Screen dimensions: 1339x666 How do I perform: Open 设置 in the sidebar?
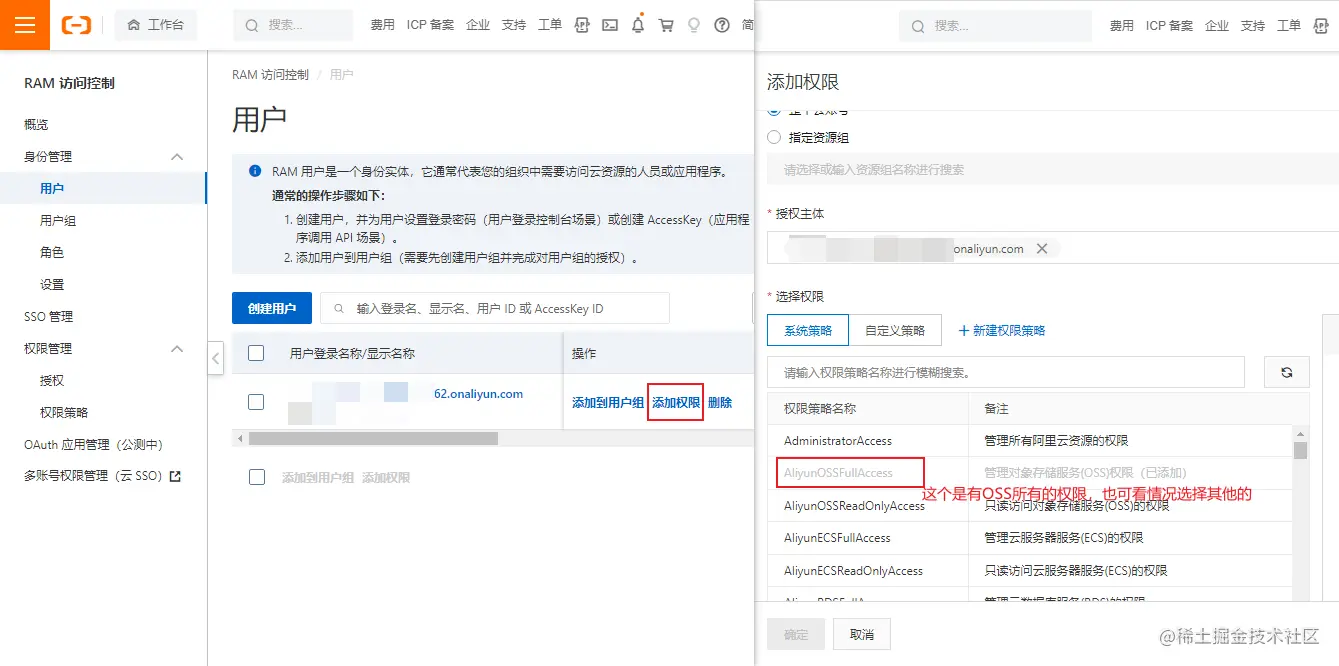click(52, 284)
